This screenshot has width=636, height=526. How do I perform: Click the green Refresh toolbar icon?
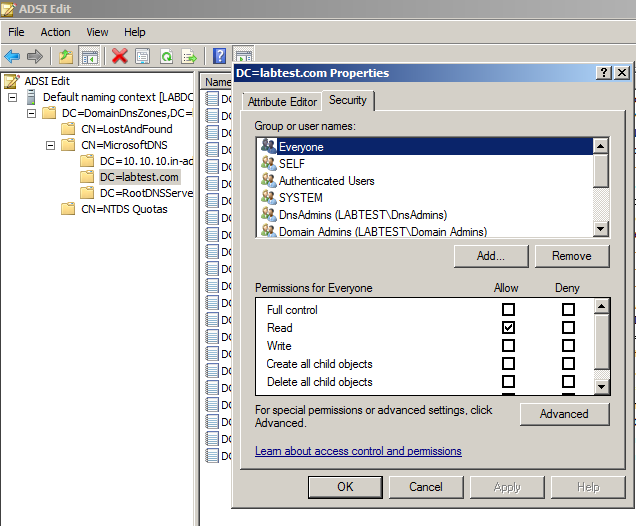click(x=166, y=56)
